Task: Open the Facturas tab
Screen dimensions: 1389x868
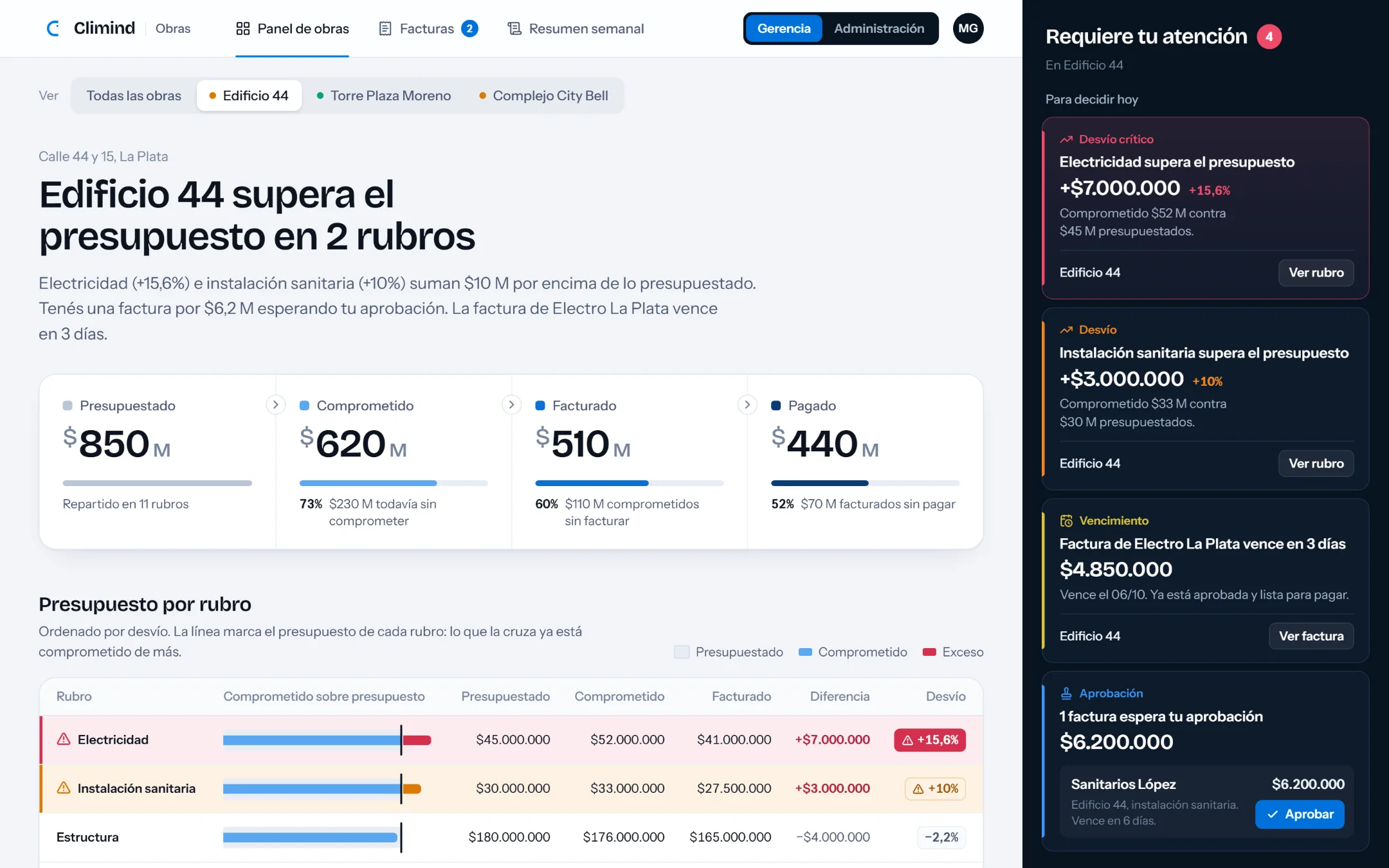Action: point(428,28)
